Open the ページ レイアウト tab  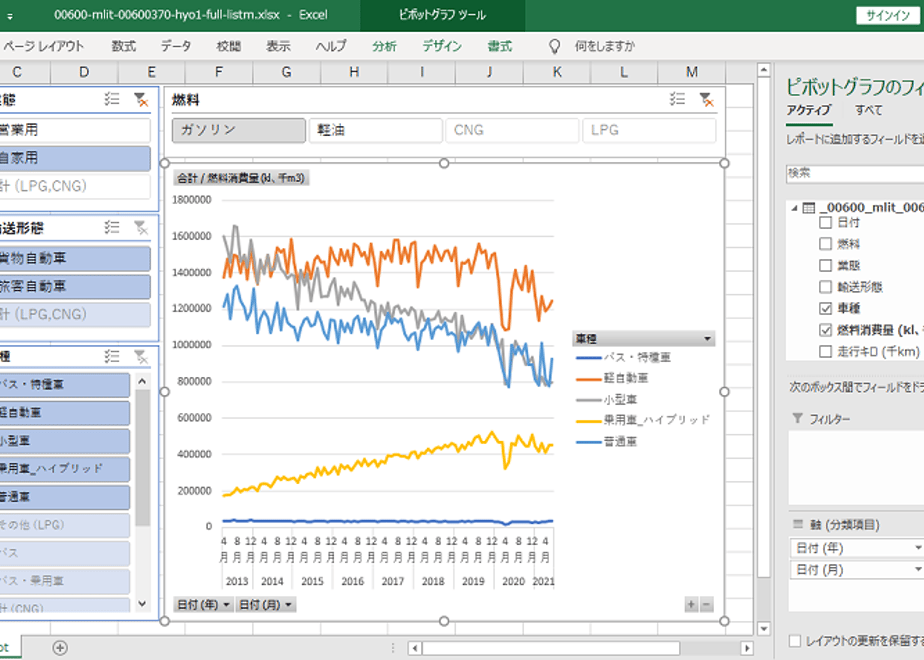tap(43, 46)
